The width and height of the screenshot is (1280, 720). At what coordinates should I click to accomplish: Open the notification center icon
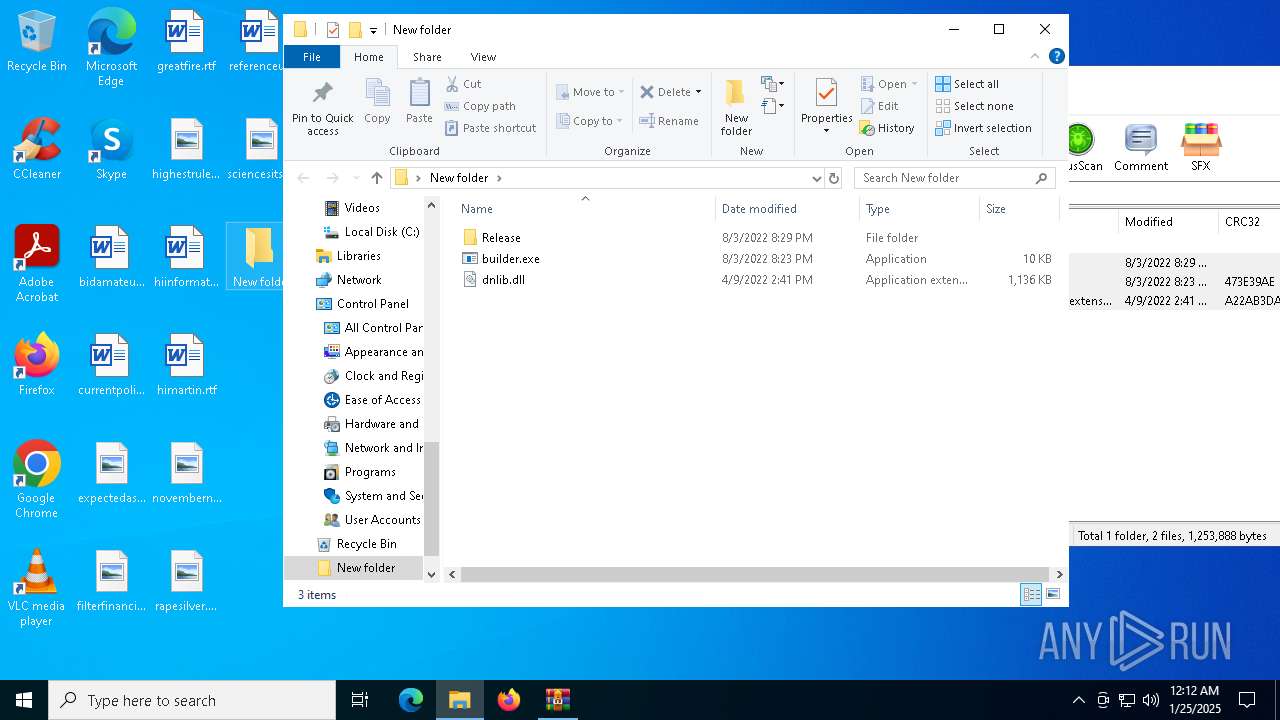(x=1247, y=700)
